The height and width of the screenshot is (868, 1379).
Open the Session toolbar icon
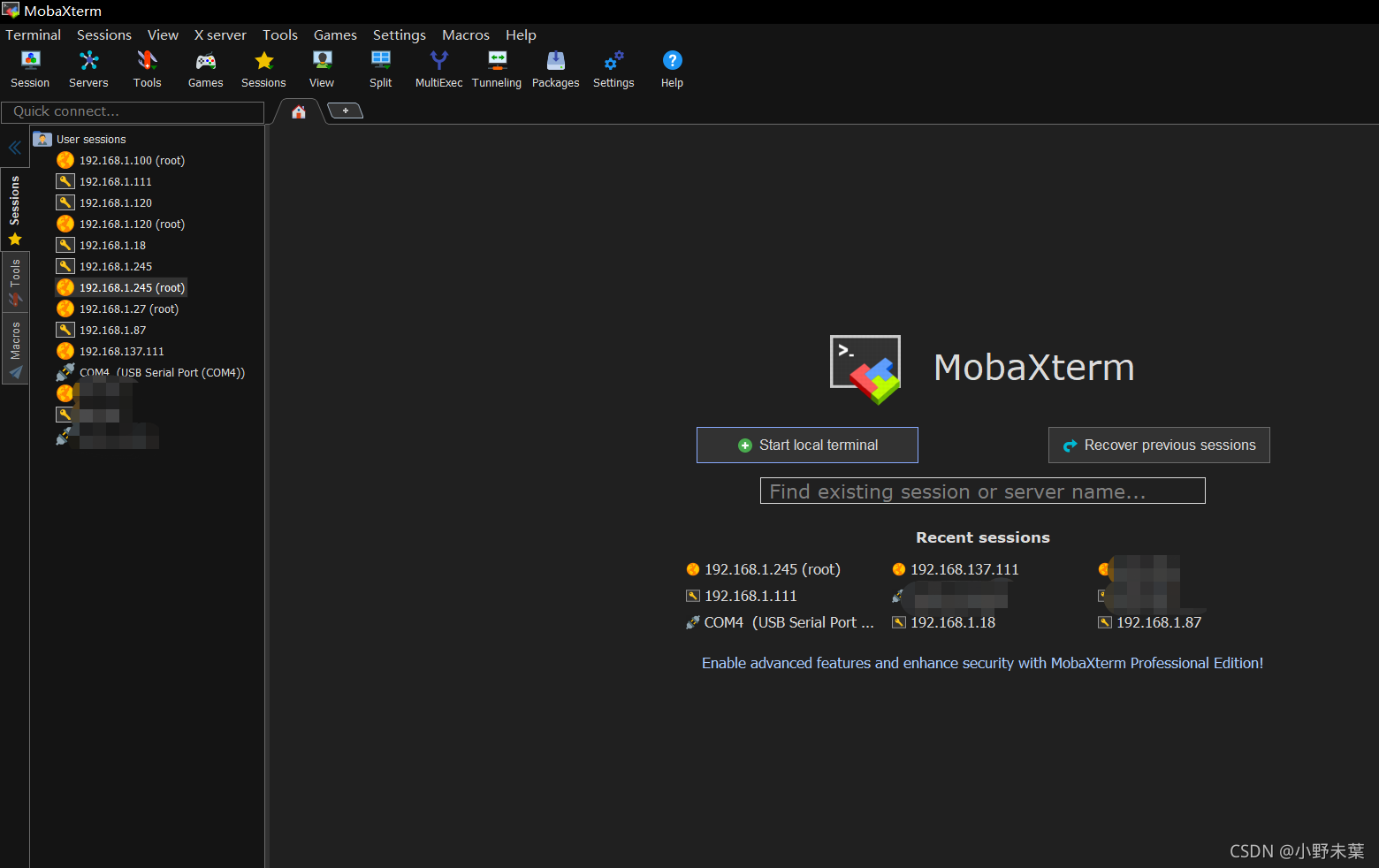click(30, 69)
